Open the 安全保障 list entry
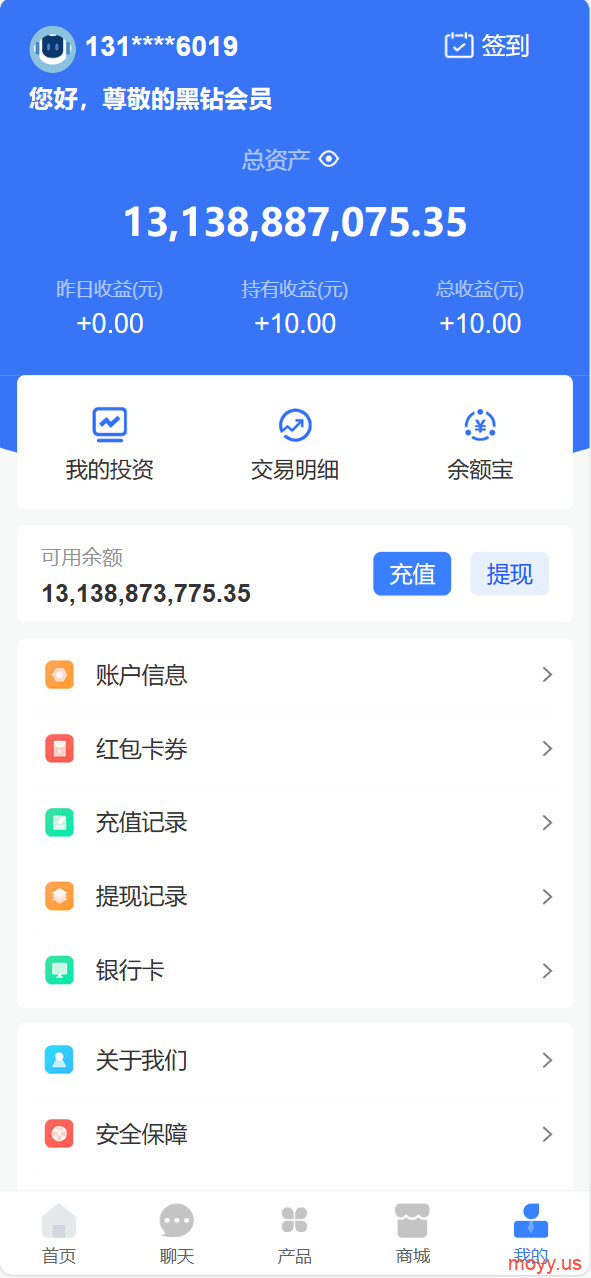This screenshot has width=591, height=1278. pyautogui.click(x=295, y=1134)
